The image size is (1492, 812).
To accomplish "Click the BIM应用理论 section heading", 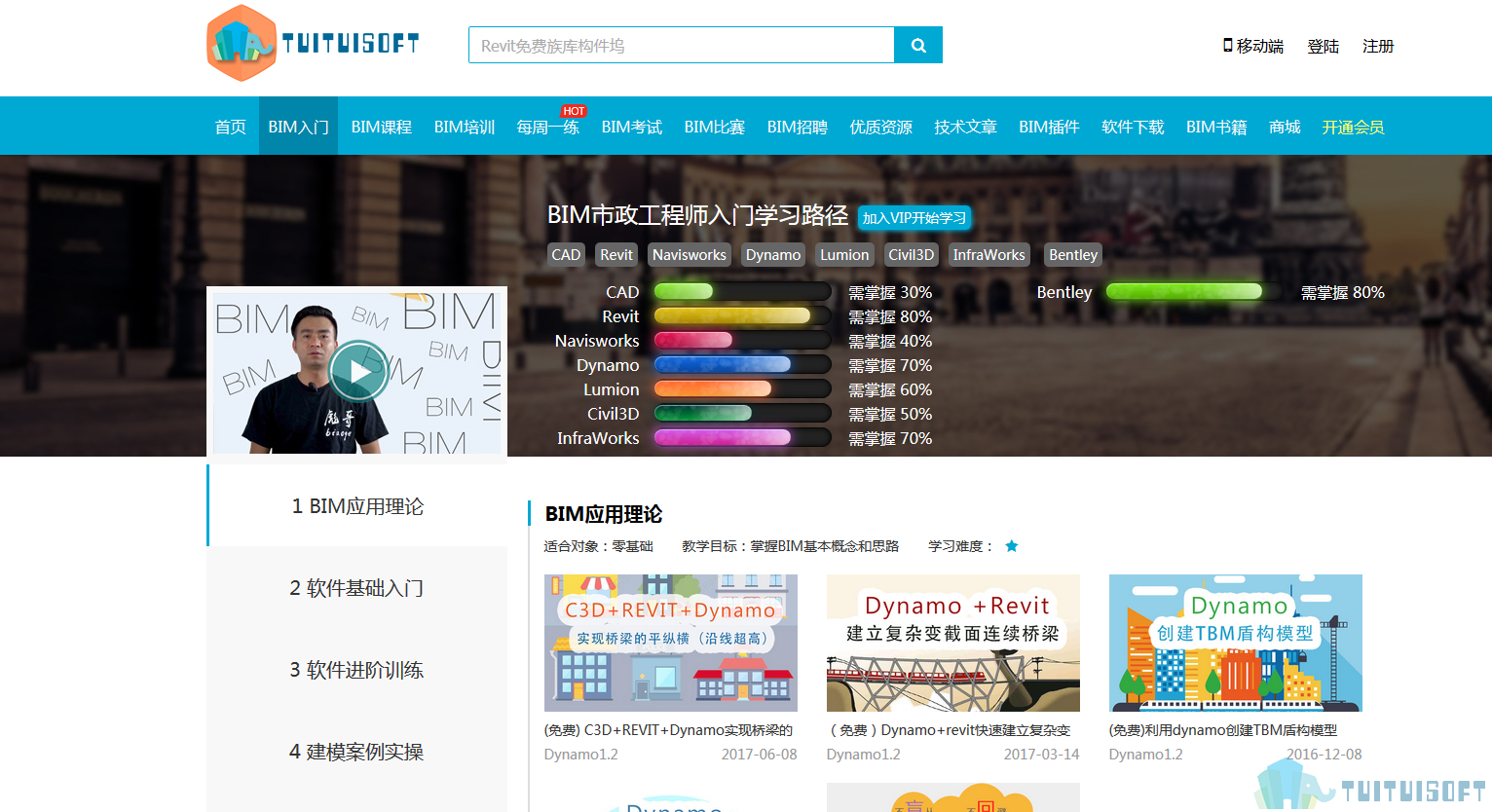I will click(x=604, y=514).
